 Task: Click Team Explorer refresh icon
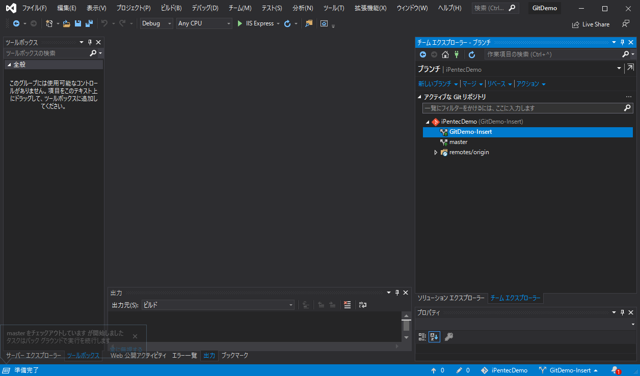tap(472, 54)
